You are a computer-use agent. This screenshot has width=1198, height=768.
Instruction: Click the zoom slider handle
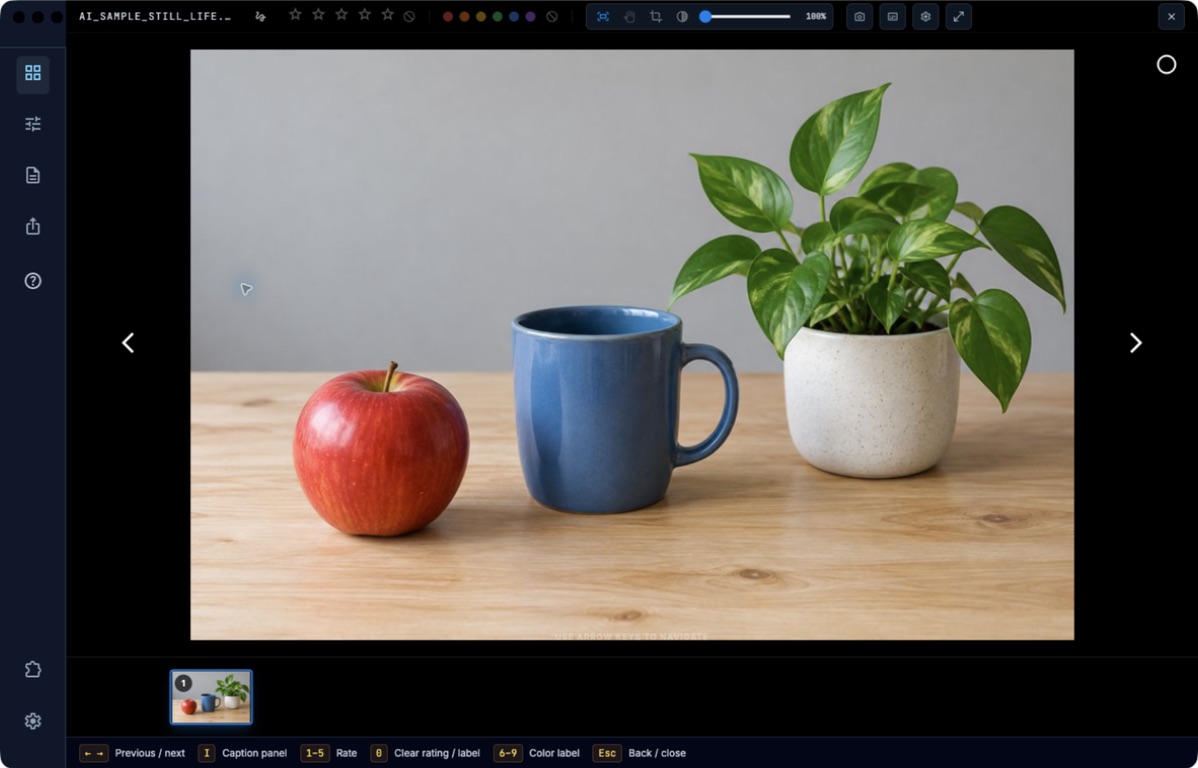click(705, 16)
